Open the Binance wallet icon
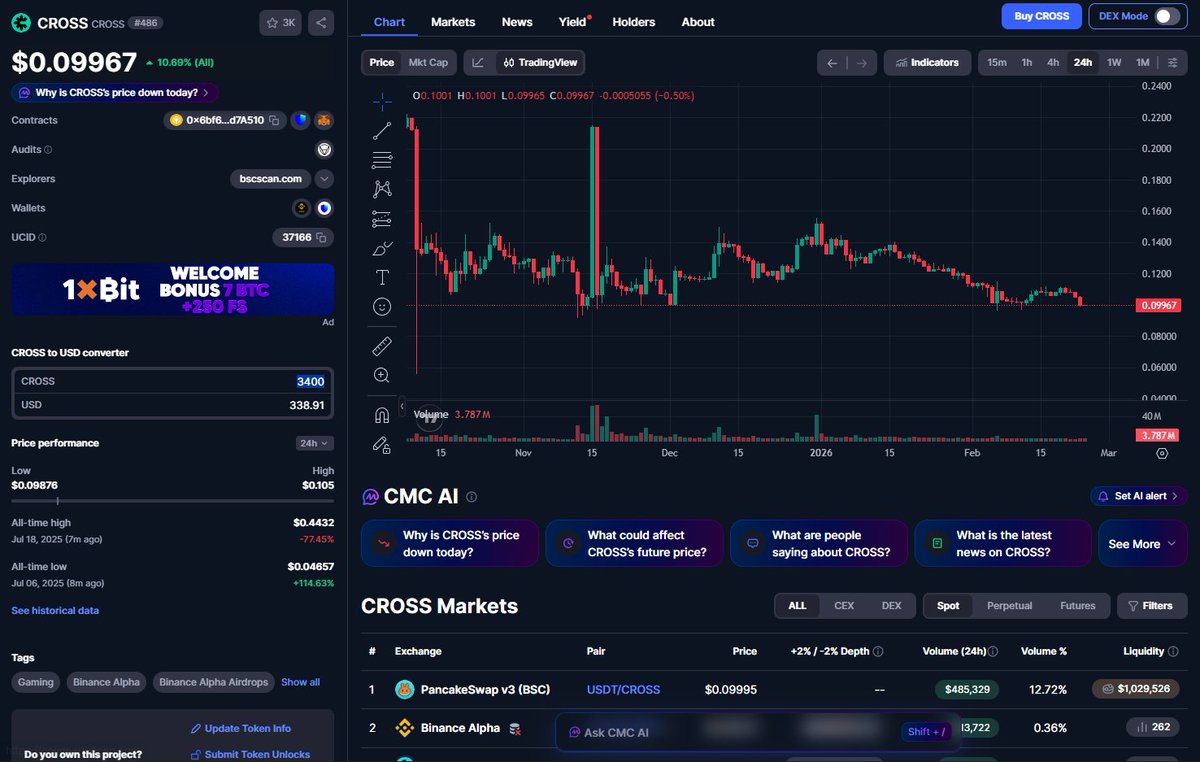 (301, 208)
